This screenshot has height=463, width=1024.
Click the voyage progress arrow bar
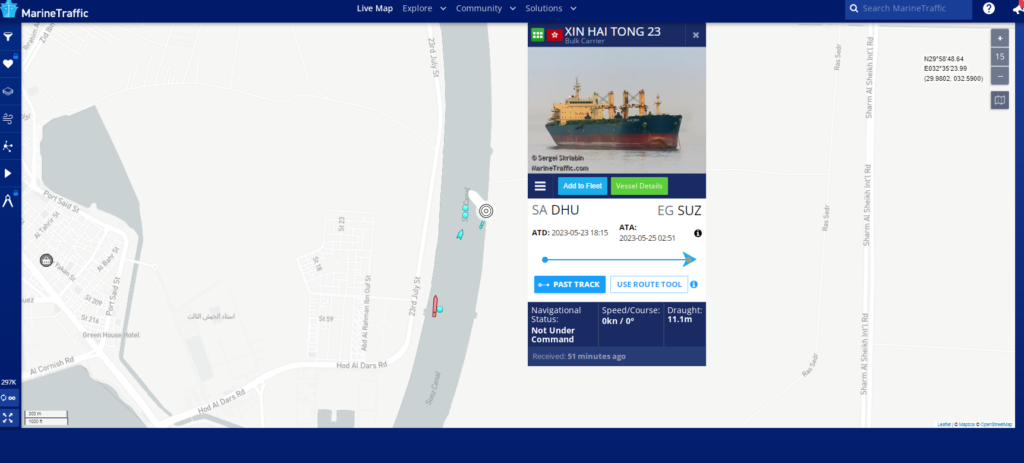coord(619,259)
